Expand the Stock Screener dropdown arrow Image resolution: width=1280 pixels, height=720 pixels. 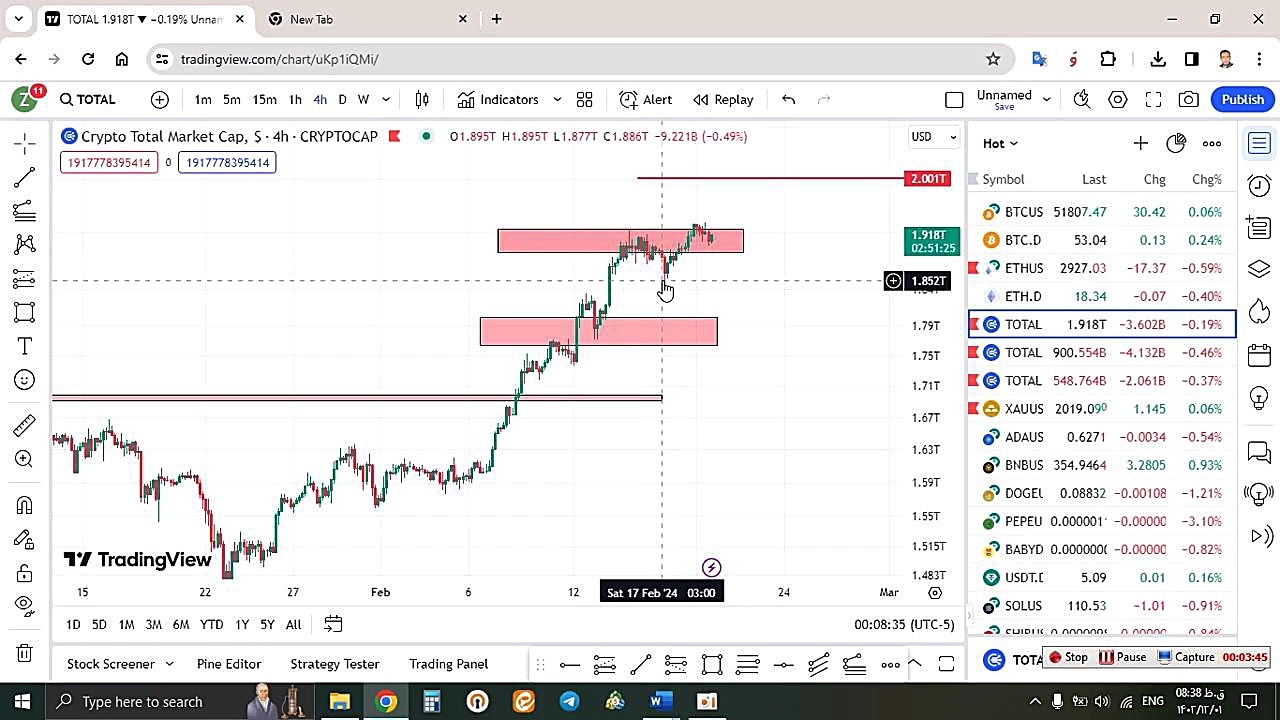[x=169, y=664]
